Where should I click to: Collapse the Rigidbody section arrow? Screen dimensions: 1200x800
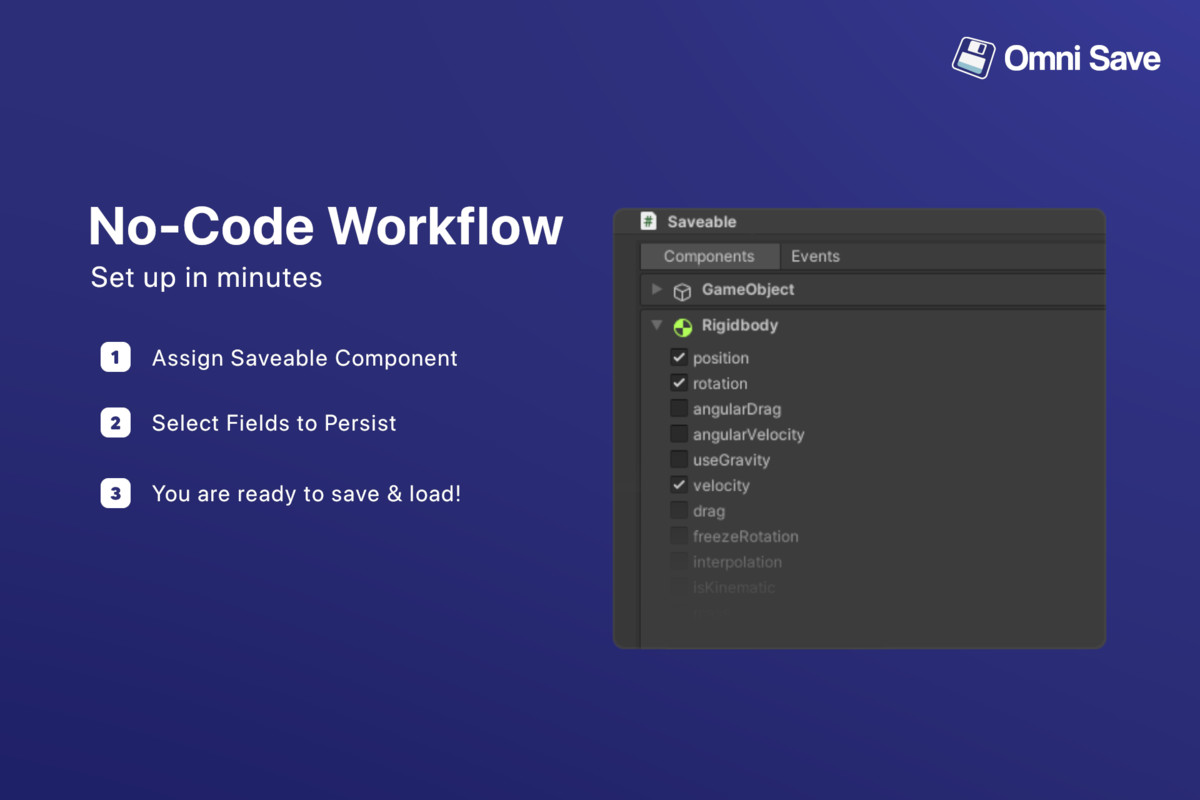tap(657, 325)
